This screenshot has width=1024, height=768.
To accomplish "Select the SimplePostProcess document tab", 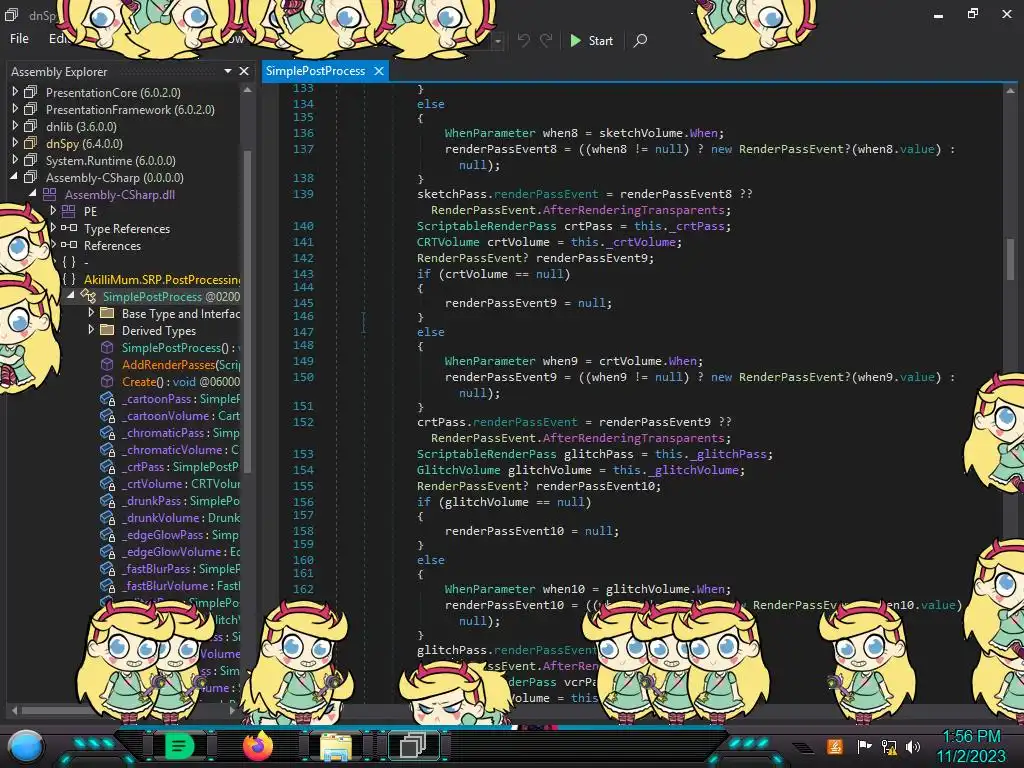I will coord(315,71).
